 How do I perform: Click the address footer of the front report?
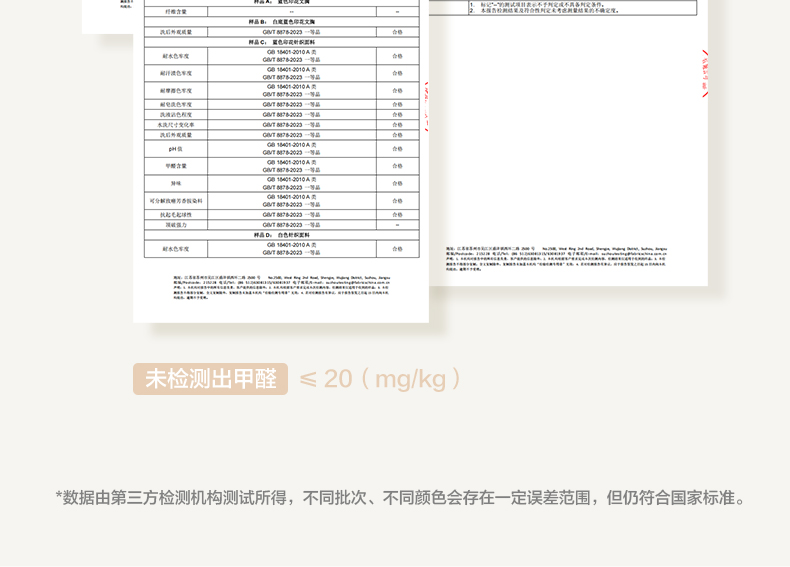point(282,287)
